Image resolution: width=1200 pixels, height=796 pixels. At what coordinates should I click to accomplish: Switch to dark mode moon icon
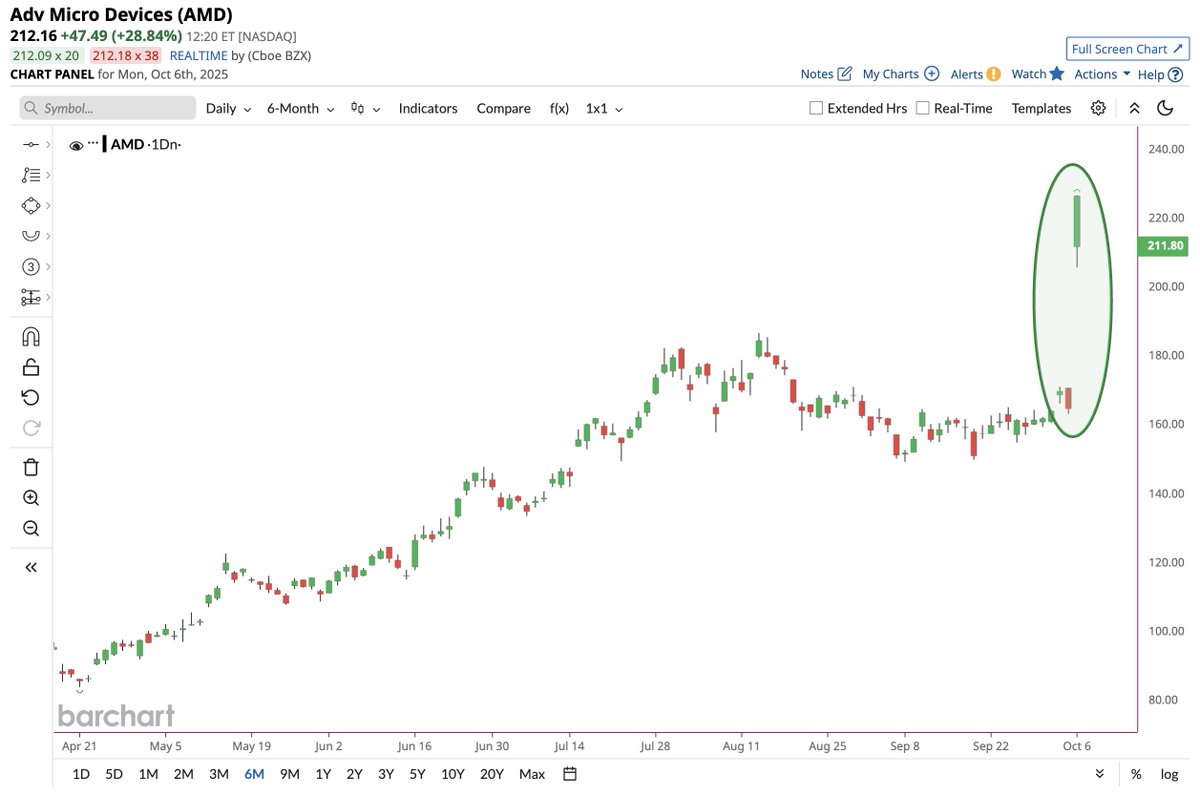[1164, 108]
